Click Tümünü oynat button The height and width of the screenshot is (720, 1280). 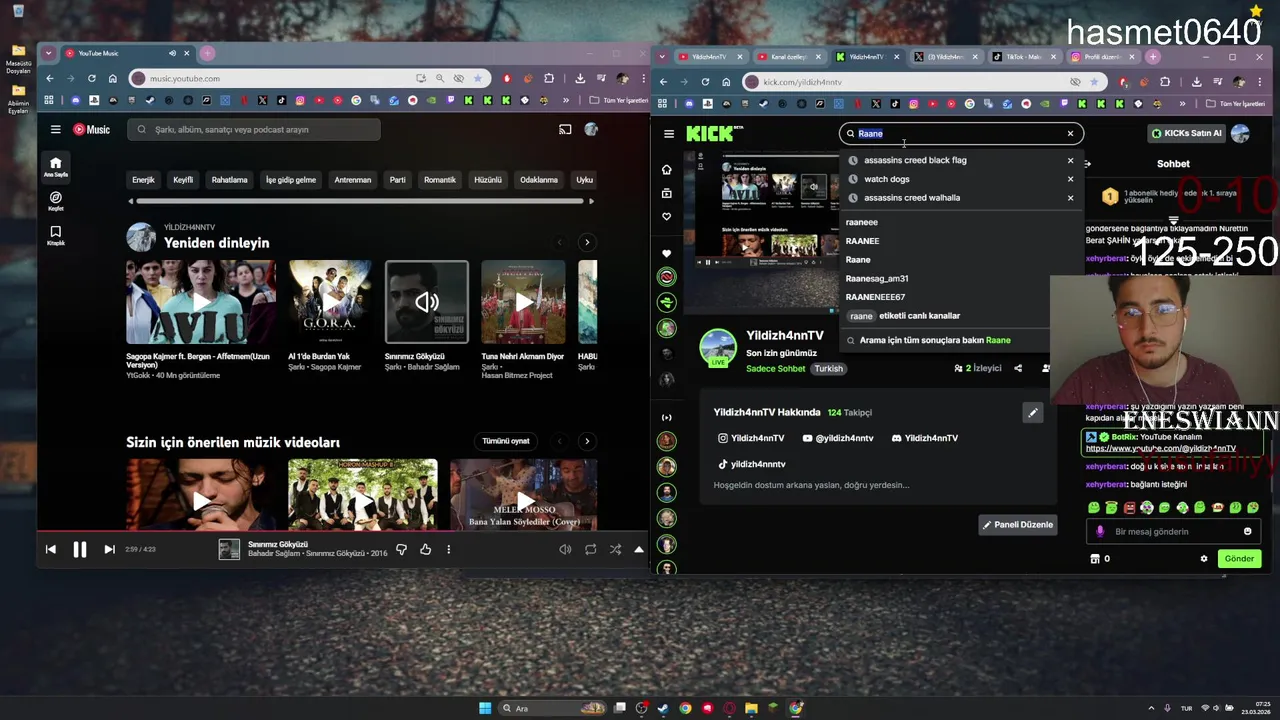506,441
